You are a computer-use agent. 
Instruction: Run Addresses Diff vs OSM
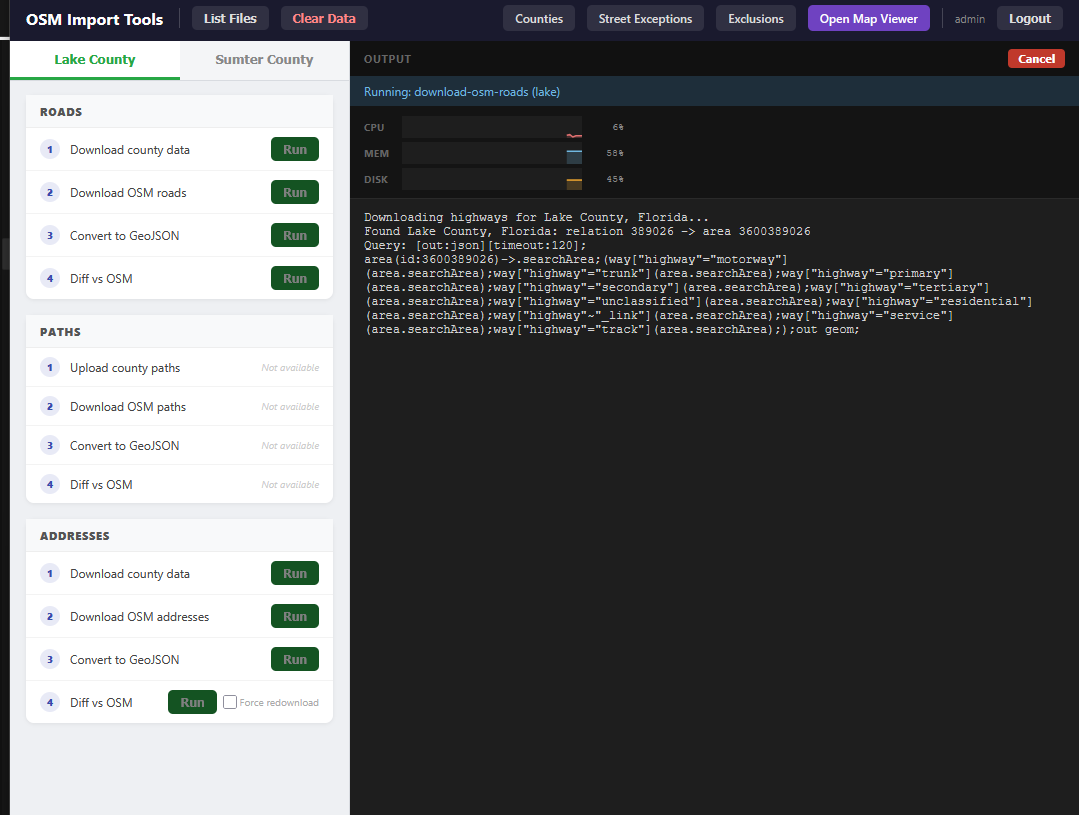pyautogui.click(x=192, y=702)
